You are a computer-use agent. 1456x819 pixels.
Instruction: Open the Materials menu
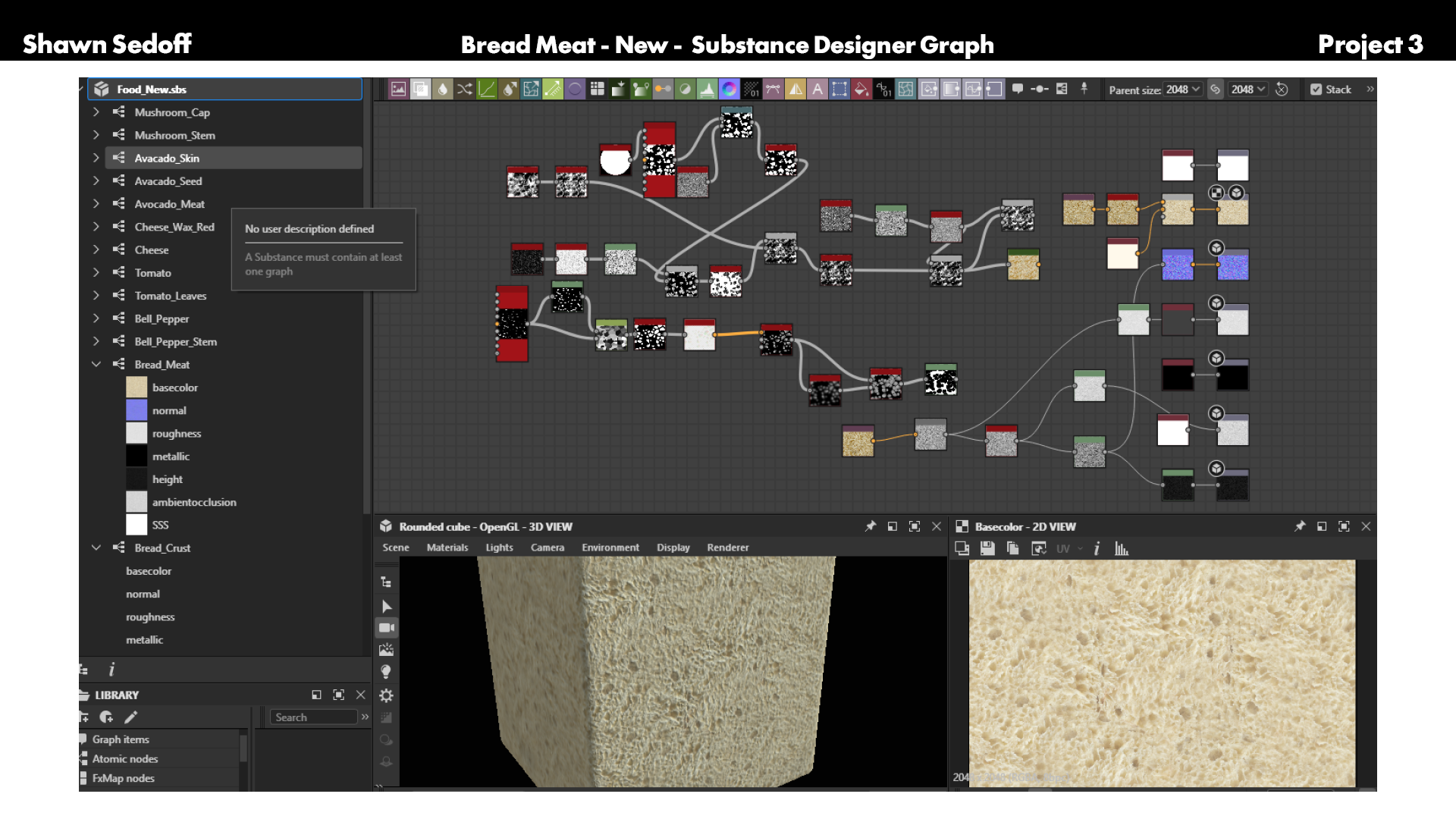447,548
